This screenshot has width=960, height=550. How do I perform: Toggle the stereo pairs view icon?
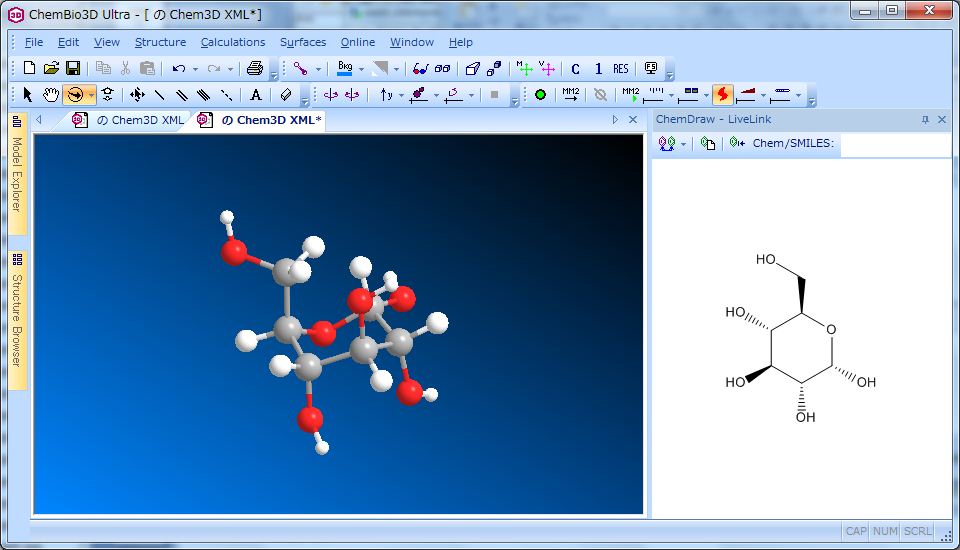point(442,69)
